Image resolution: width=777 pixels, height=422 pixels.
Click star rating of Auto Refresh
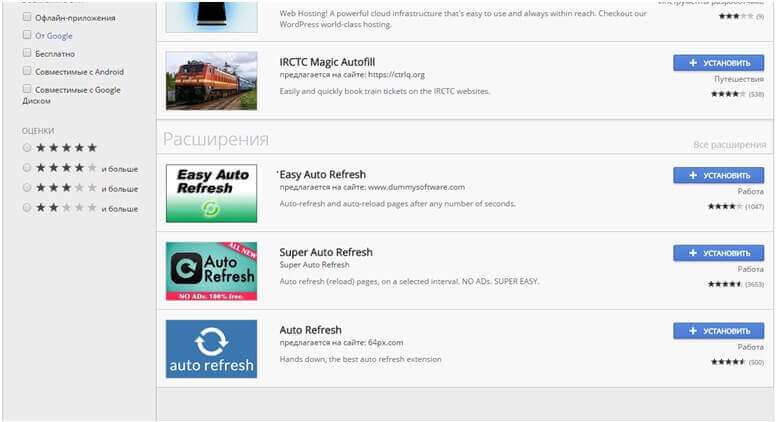(725, 361)
